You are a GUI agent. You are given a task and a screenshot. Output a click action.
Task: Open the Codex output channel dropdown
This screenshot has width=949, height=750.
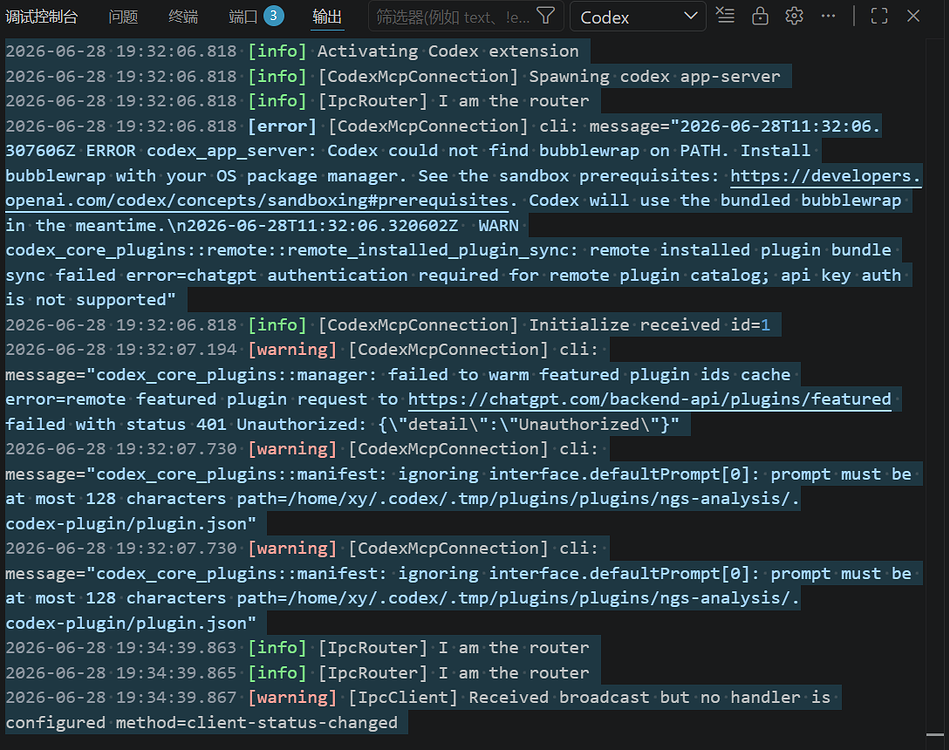(x=638, y=16)
